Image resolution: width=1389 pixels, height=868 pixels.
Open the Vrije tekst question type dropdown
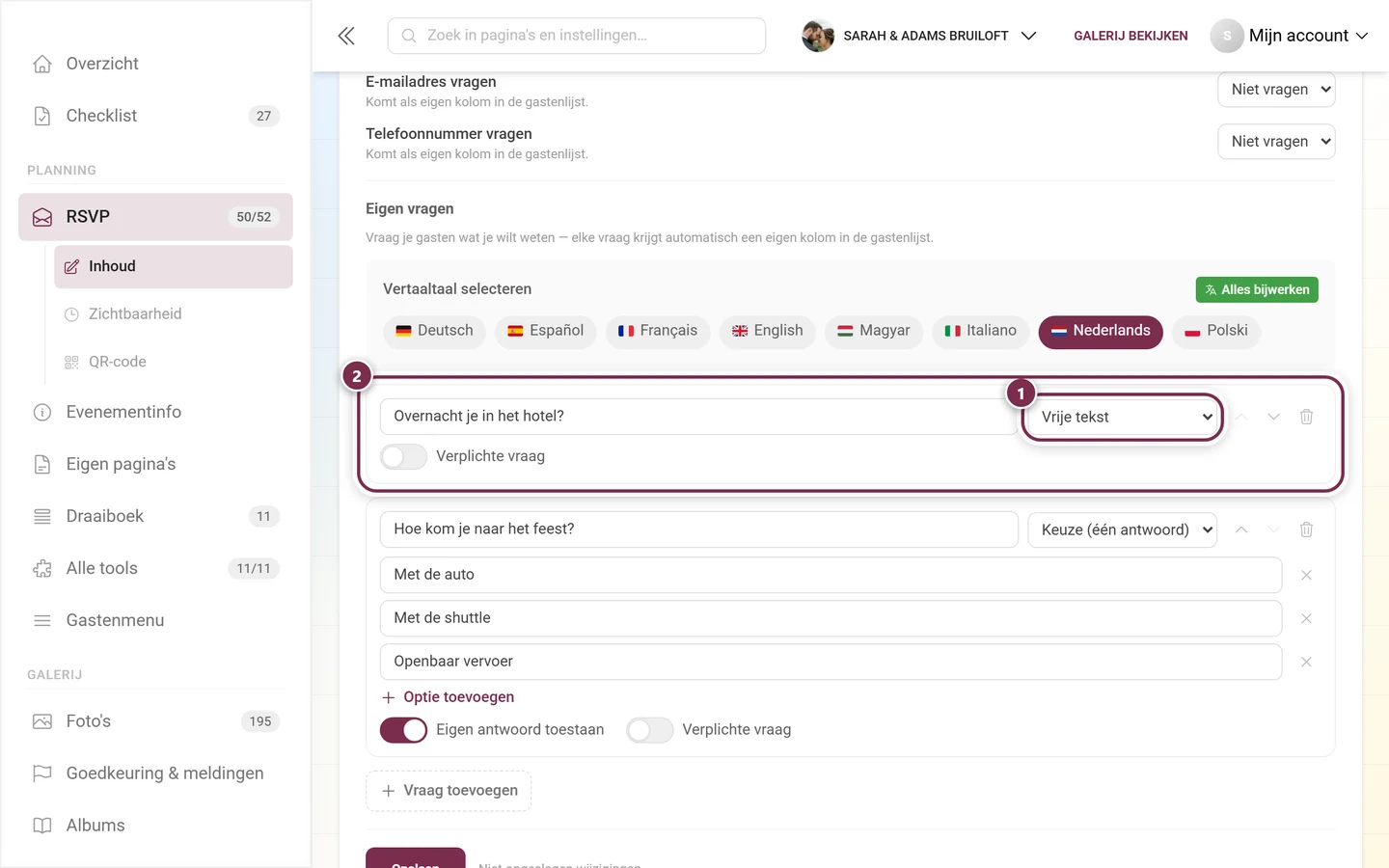(1123, 418)
